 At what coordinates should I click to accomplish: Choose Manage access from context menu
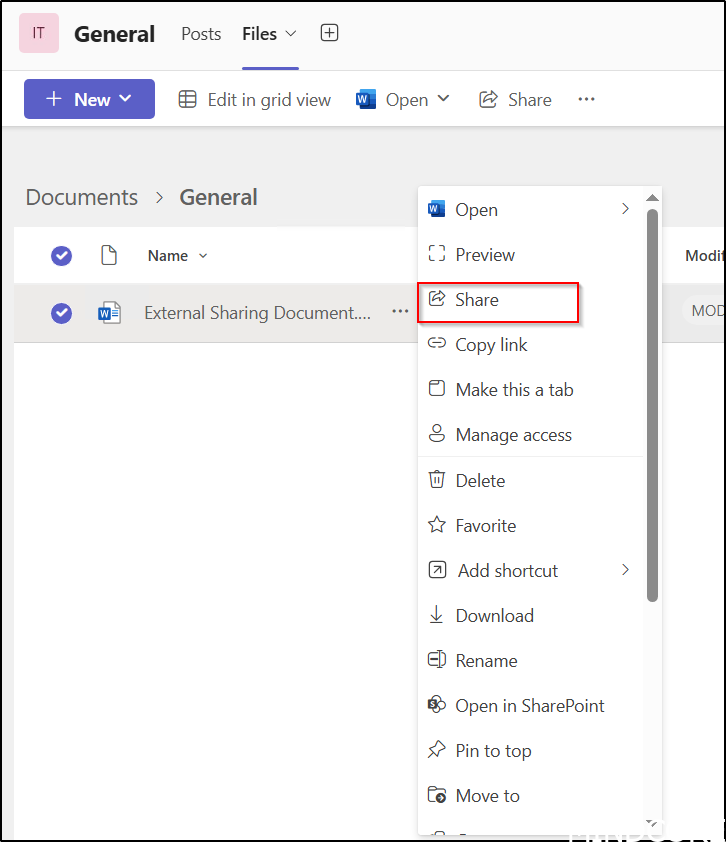click(513, 435)
